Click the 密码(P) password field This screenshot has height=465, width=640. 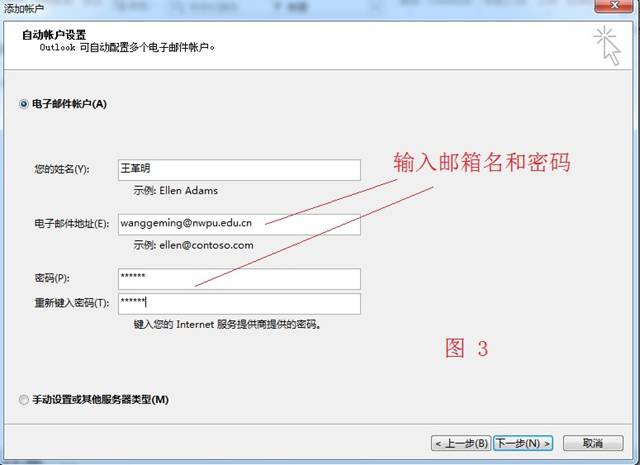[x=239, y=278]
